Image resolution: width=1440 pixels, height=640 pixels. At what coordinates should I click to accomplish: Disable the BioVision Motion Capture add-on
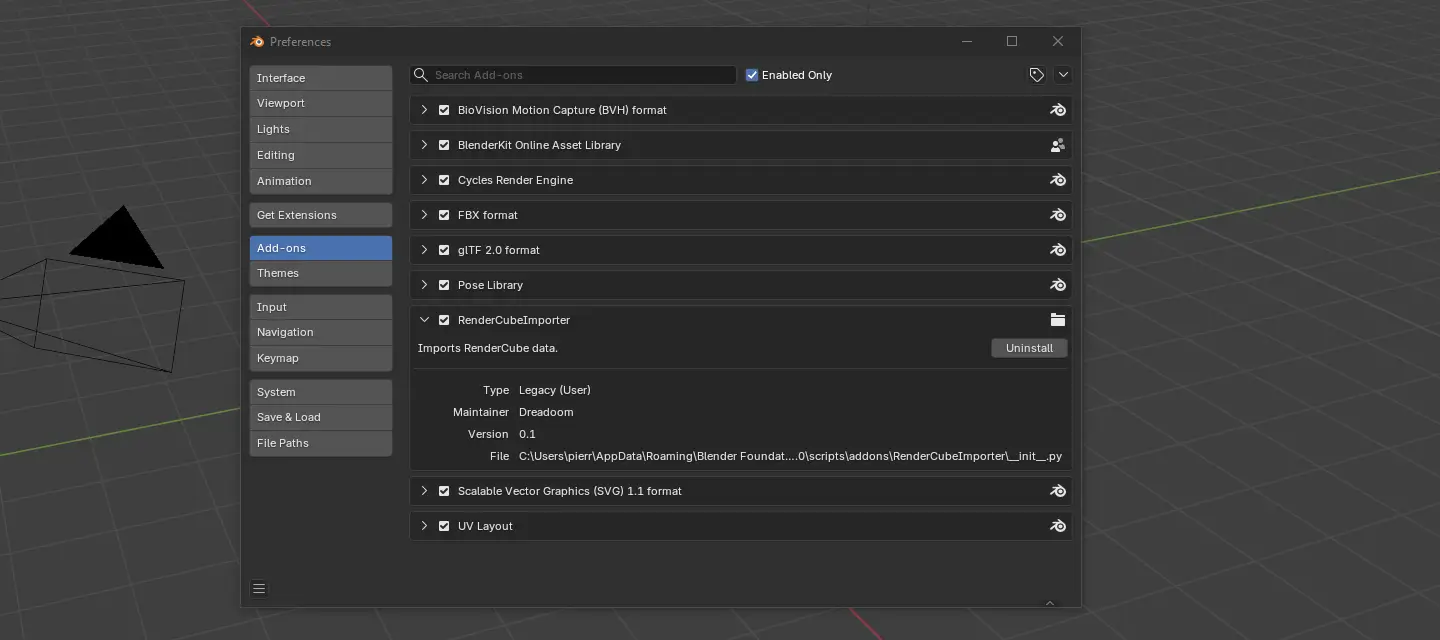click(x=444, y=110)
